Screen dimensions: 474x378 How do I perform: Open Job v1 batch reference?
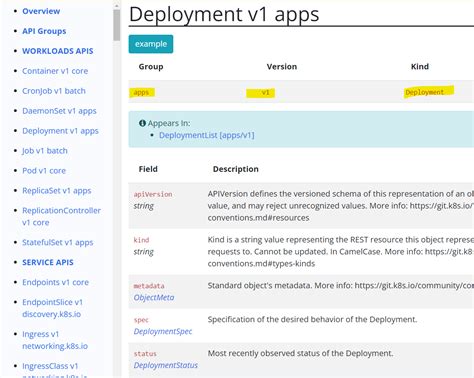pos(45,151)
